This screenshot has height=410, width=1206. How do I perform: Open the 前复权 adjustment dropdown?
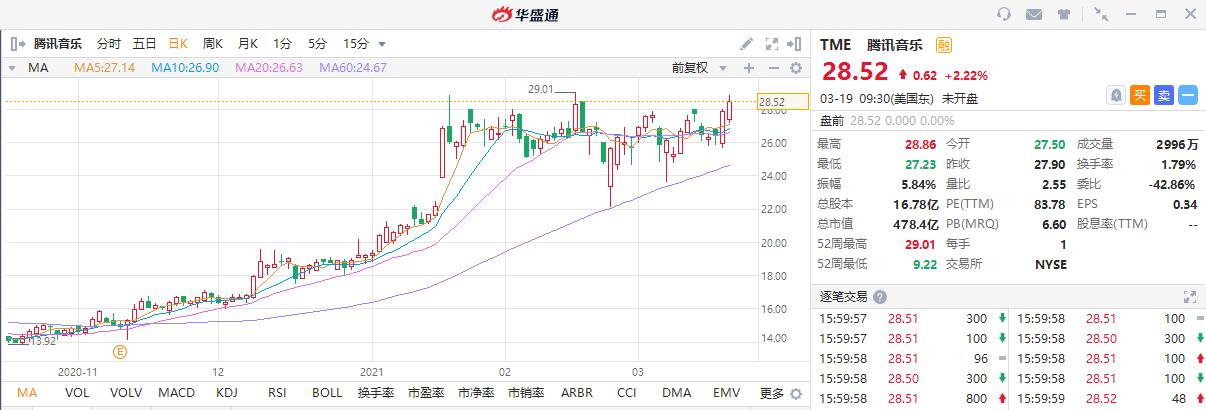coord(696,68)
